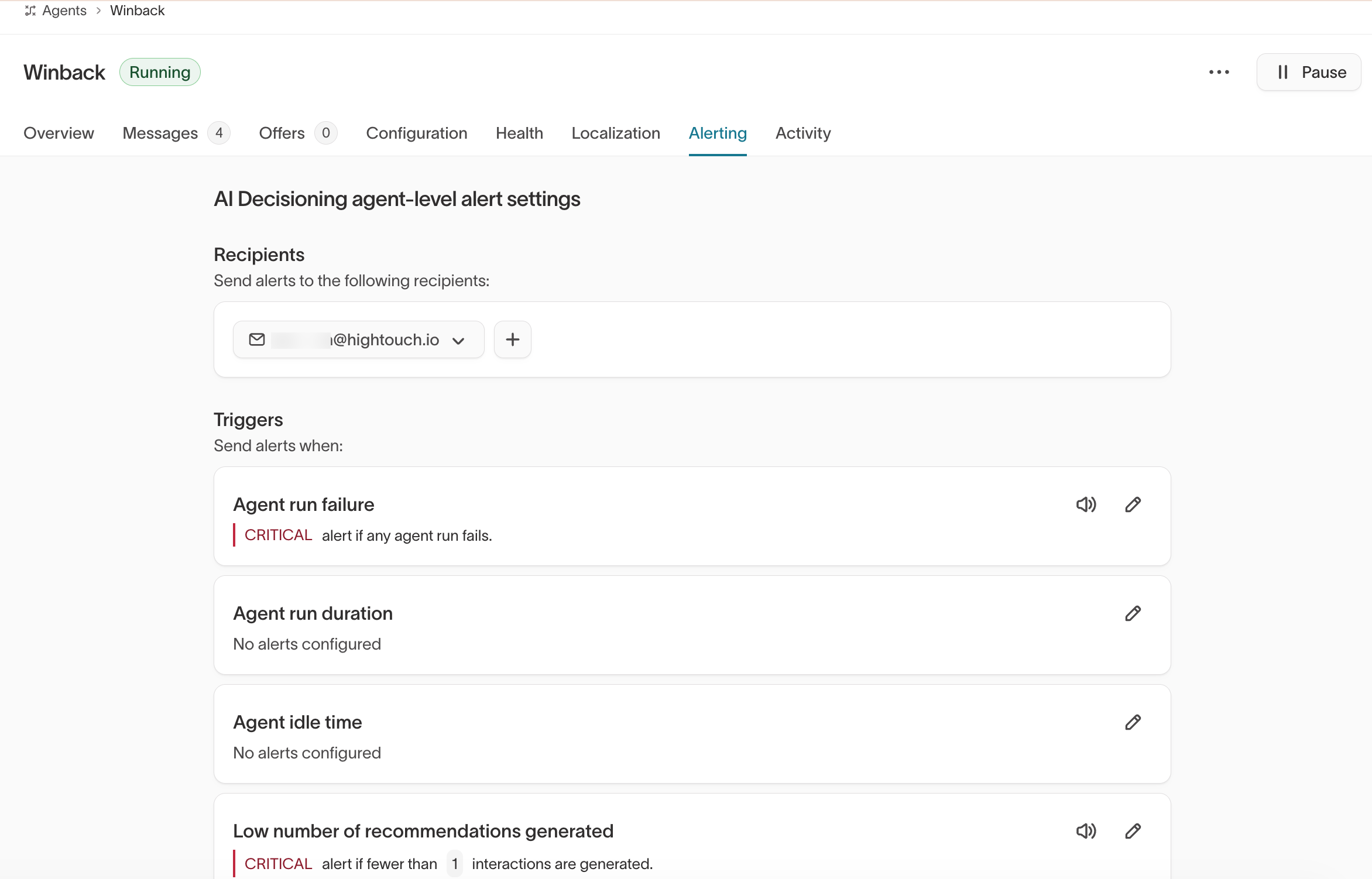Click the Agents breadcrumb icon

pyautogui.click(x=30, y=11)
